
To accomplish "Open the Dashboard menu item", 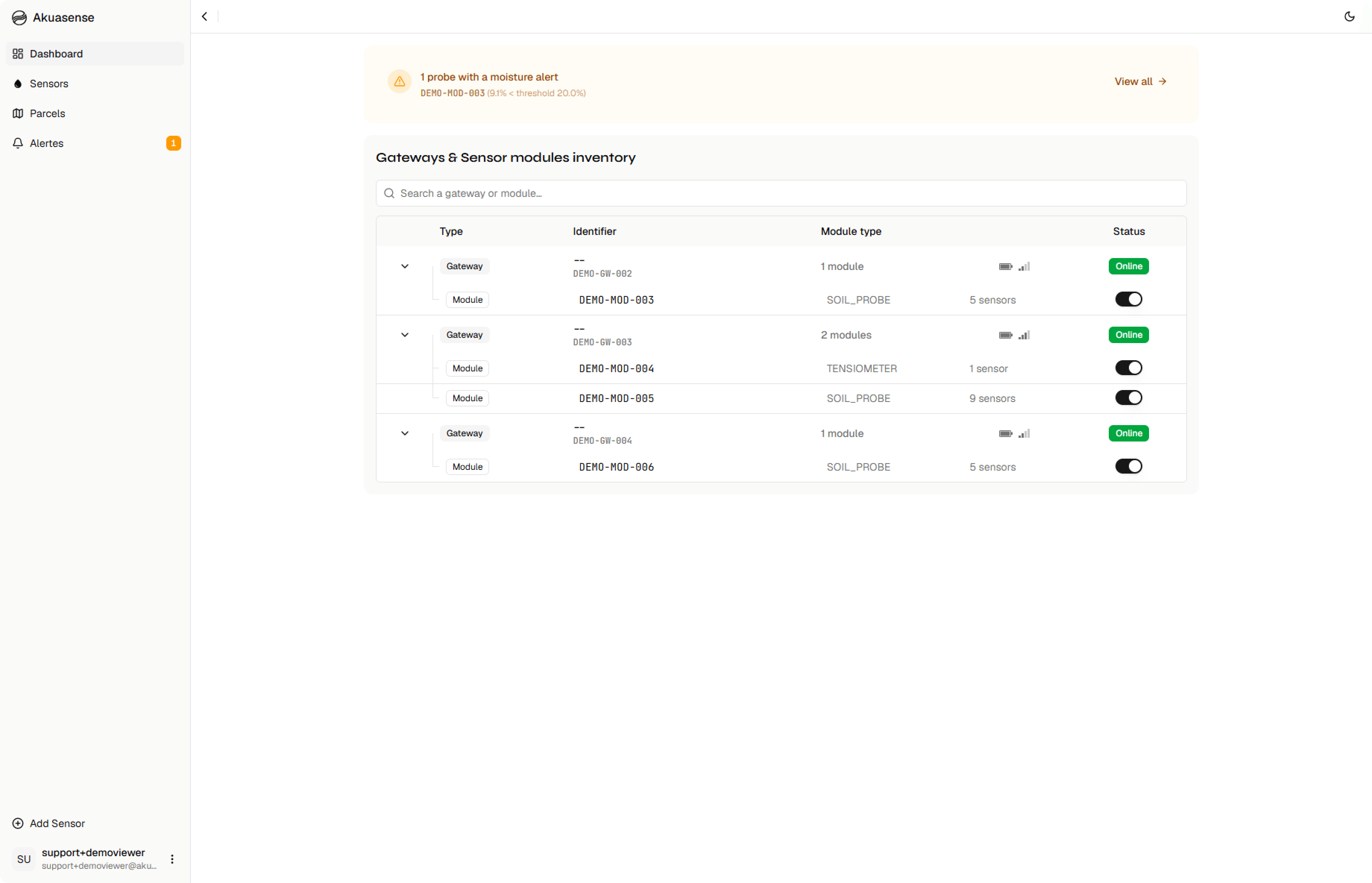I will point(95,54).
